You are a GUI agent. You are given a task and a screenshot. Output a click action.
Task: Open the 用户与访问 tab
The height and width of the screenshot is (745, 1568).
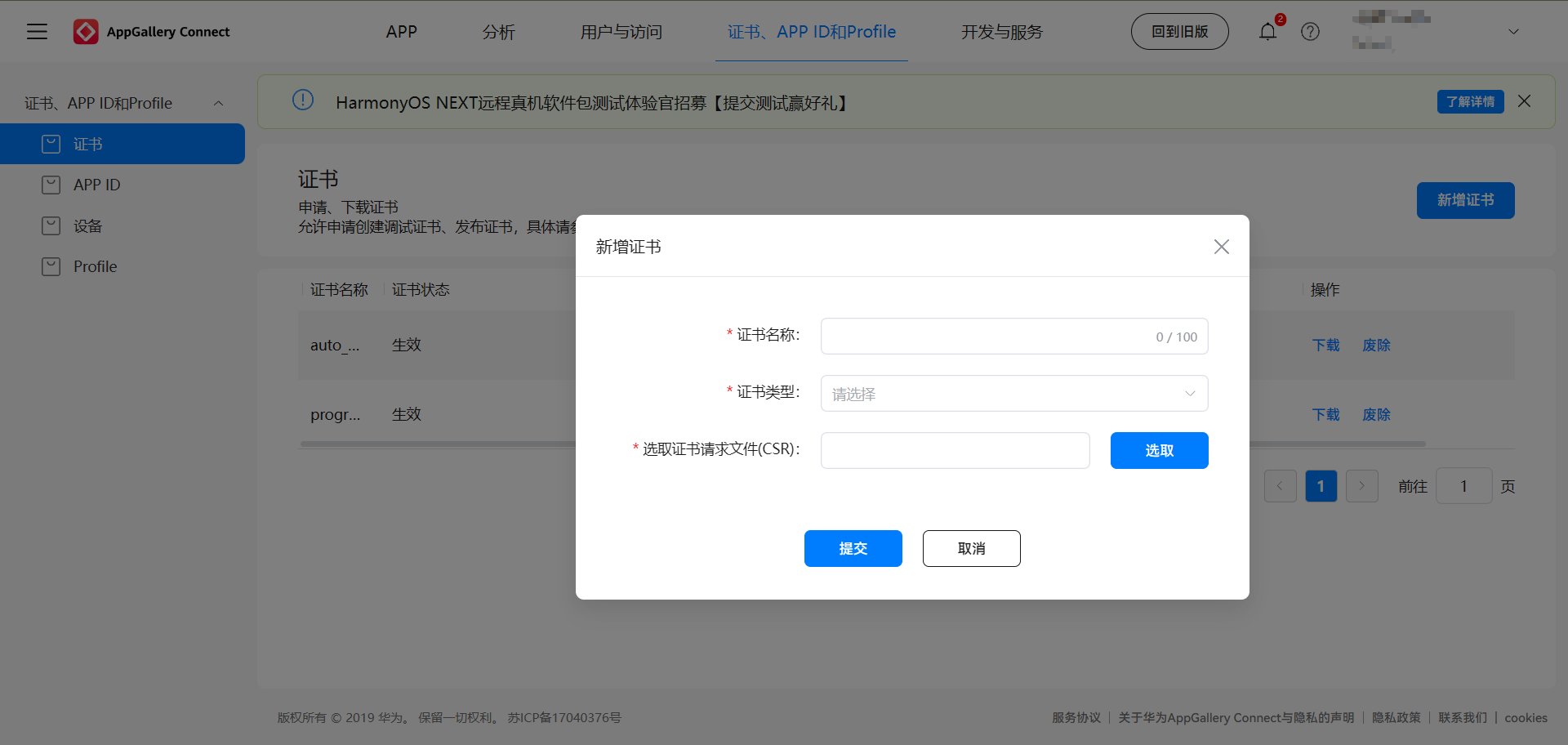coord(621,32)
